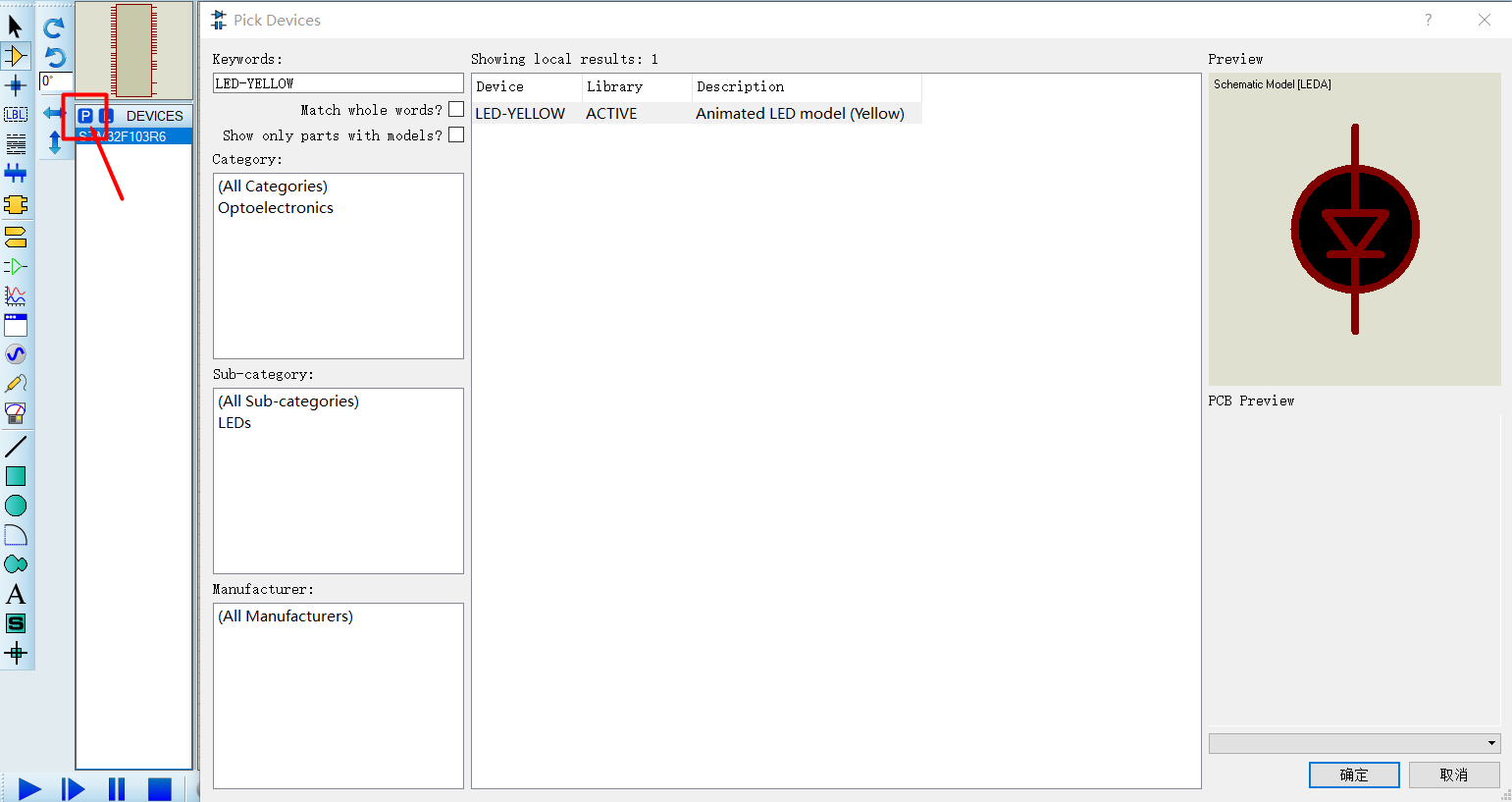The height and width of the screenshot is (802, 1512).
Task: Select the Text Script tool
Action: tap(16, 144)
